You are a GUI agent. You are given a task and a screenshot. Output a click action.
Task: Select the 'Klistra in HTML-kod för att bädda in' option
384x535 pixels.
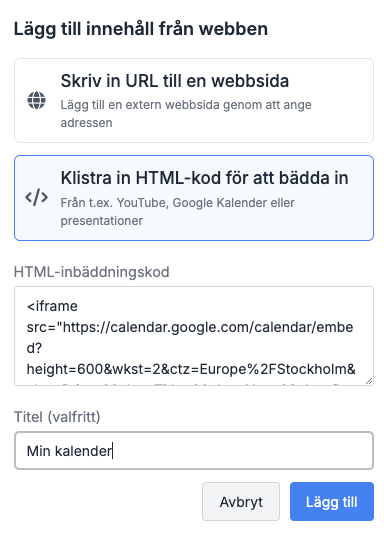(194, 198)
